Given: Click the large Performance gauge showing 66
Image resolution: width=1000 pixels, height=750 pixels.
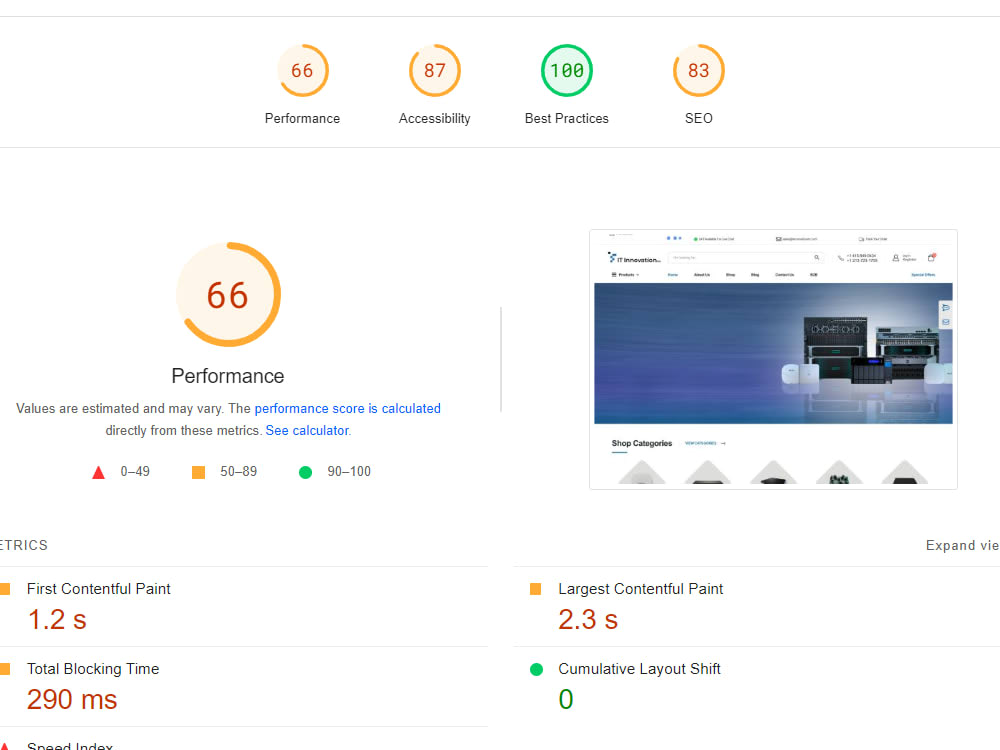Looking at the screenshot, I should pyautogui.click(x=228, y=295).
